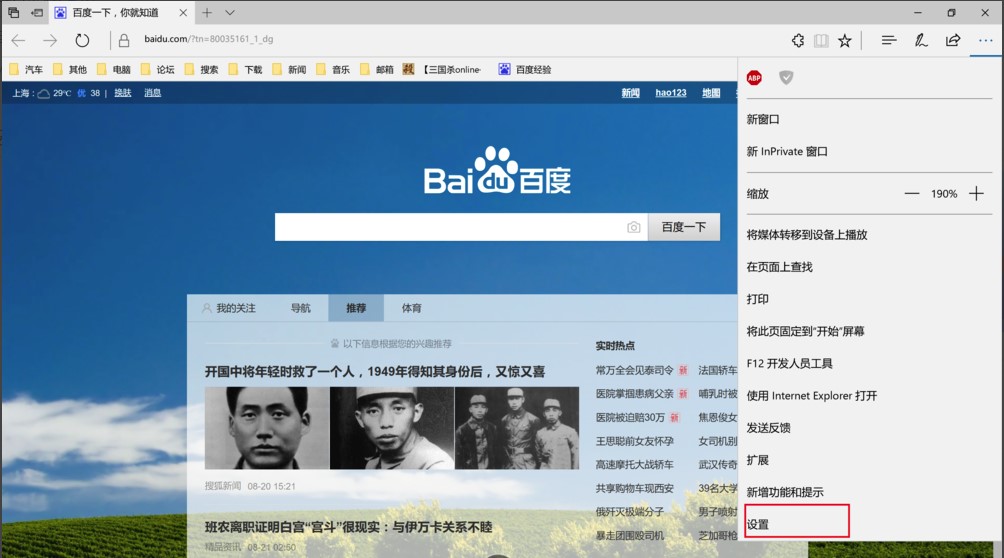Open the 地图 link

tap(711, 93)
